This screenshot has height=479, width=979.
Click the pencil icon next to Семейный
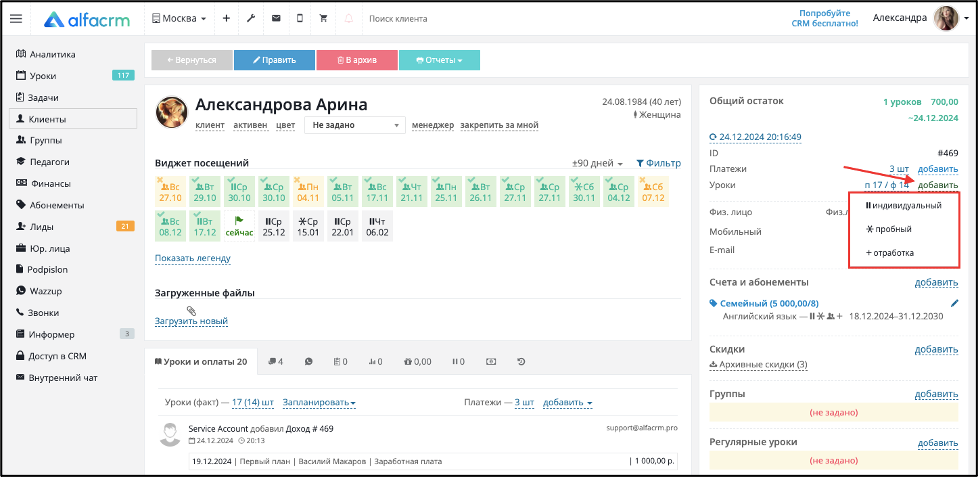953,304
